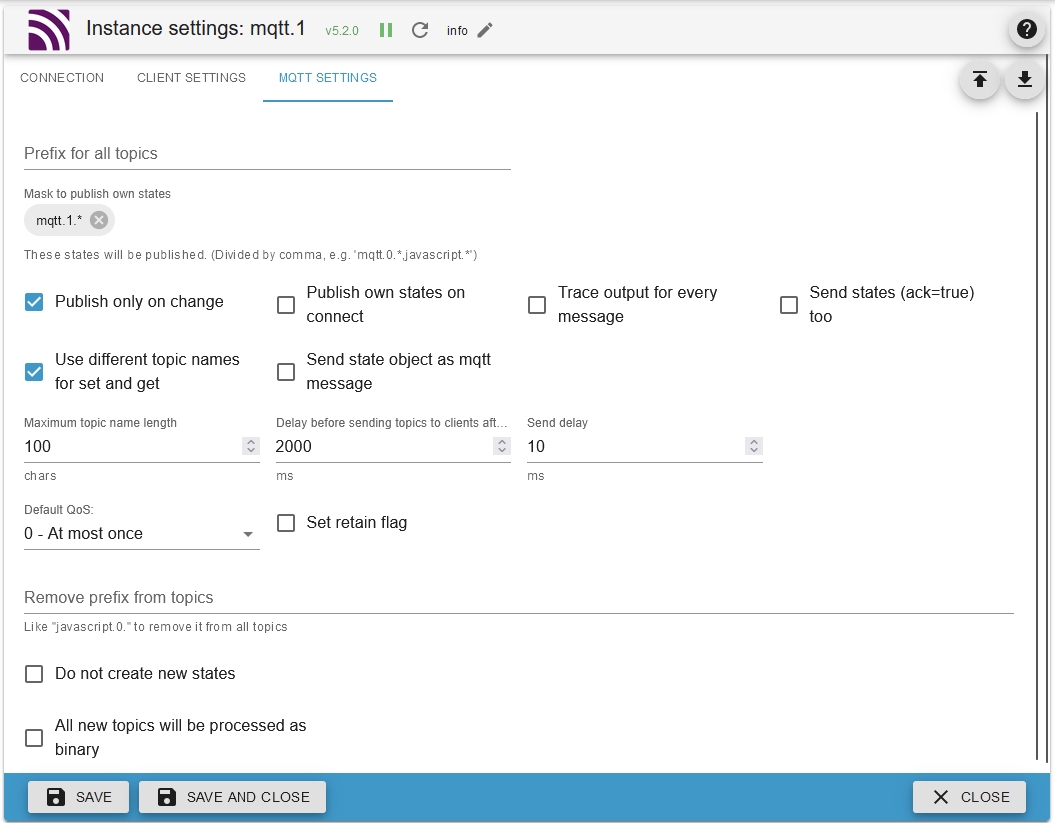Click the purple MQTT adapter logo
1055x823 pixels.
coord(48,30)
